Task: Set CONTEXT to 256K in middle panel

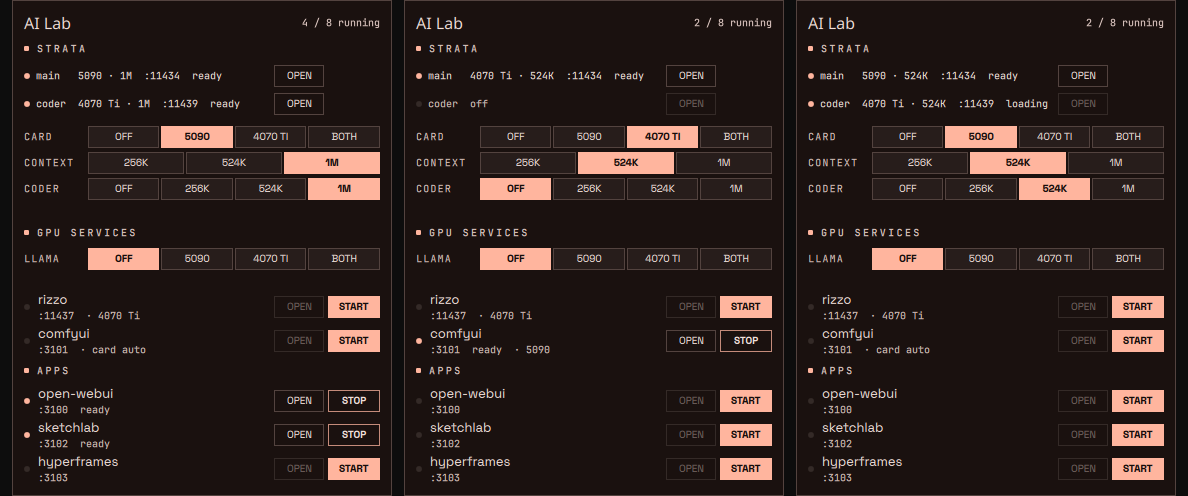Action: [x=527, y=163]
